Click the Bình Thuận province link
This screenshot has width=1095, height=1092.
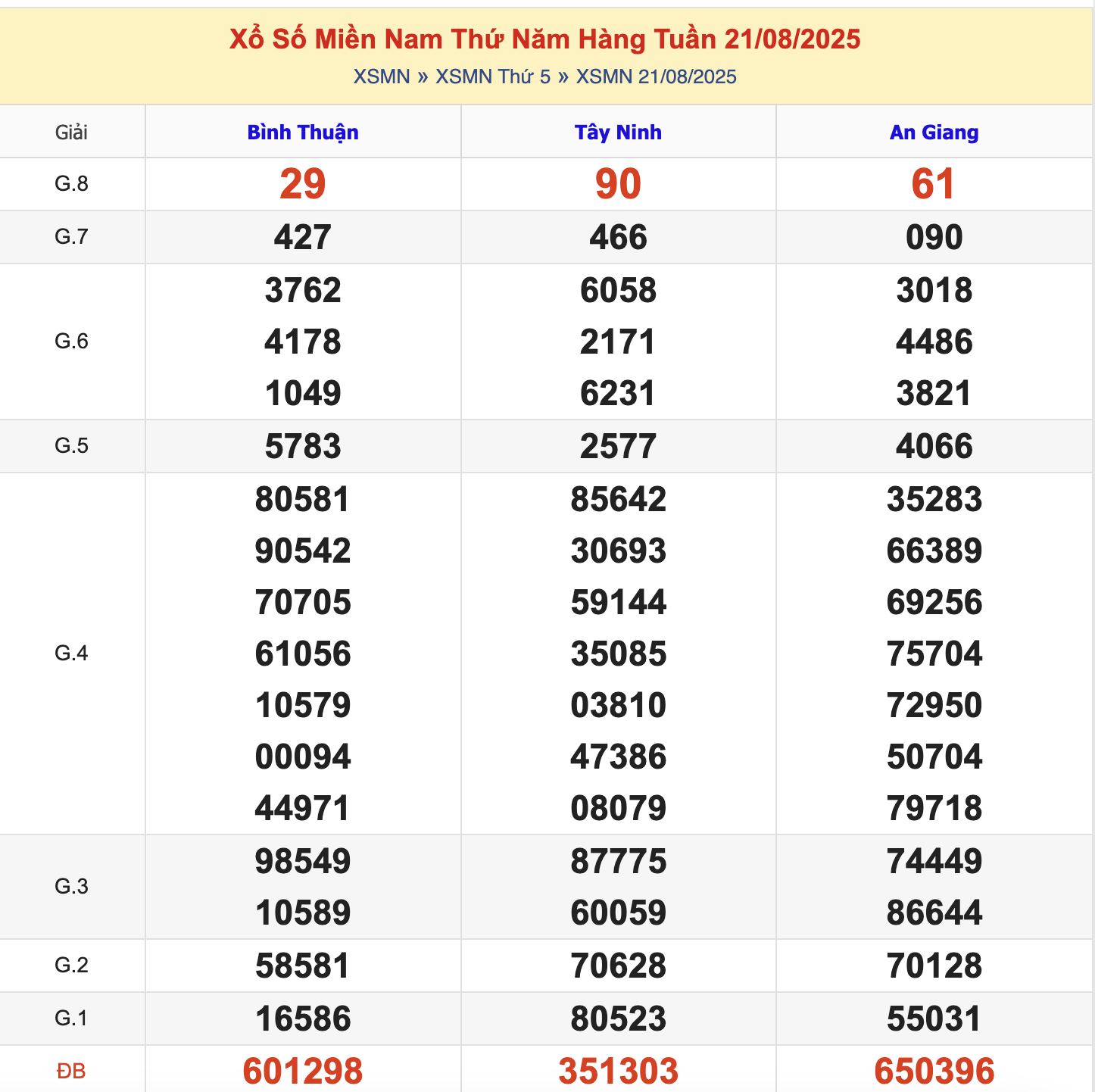303,133
